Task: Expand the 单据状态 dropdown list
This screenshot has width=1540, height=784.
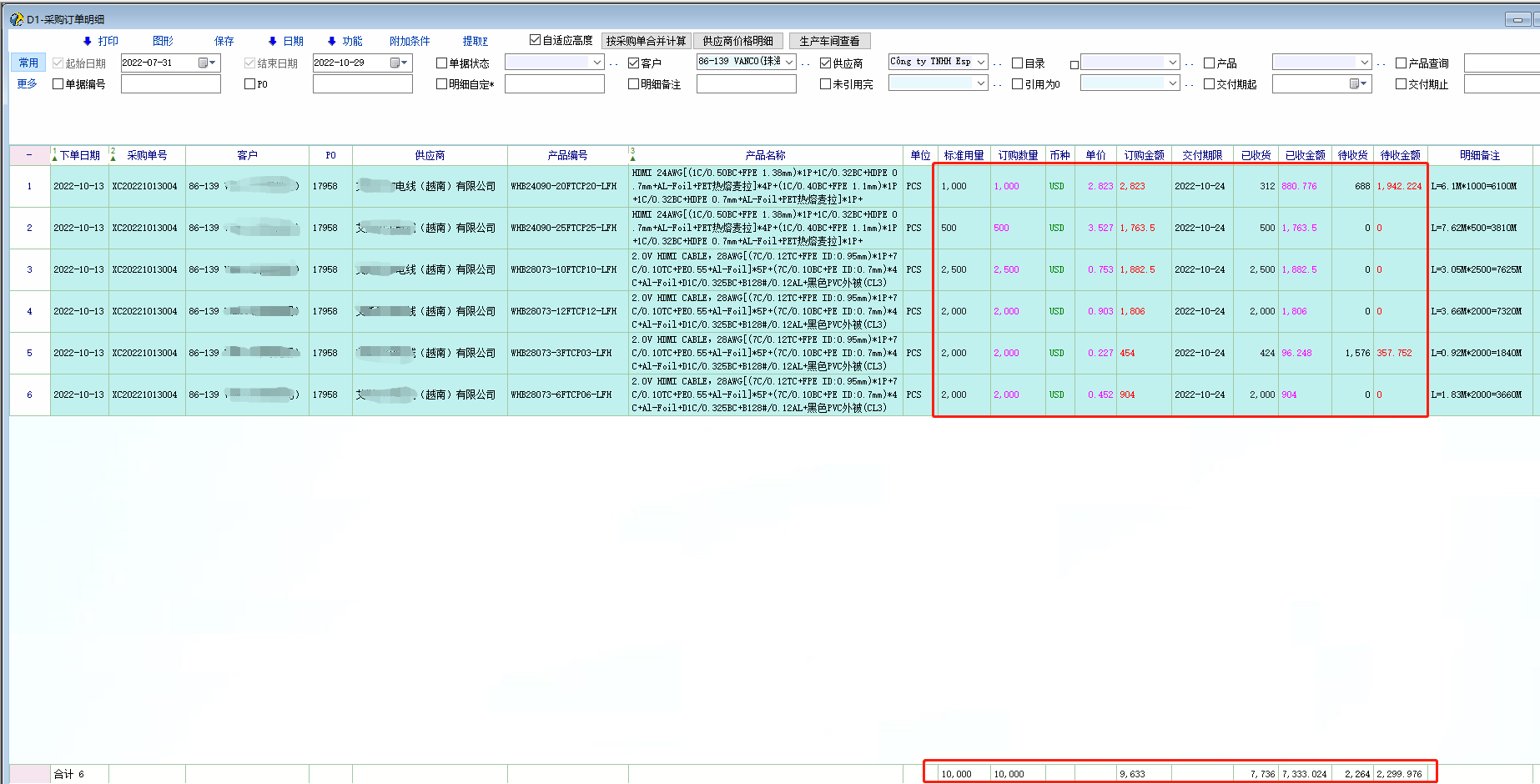Action: 596,63
